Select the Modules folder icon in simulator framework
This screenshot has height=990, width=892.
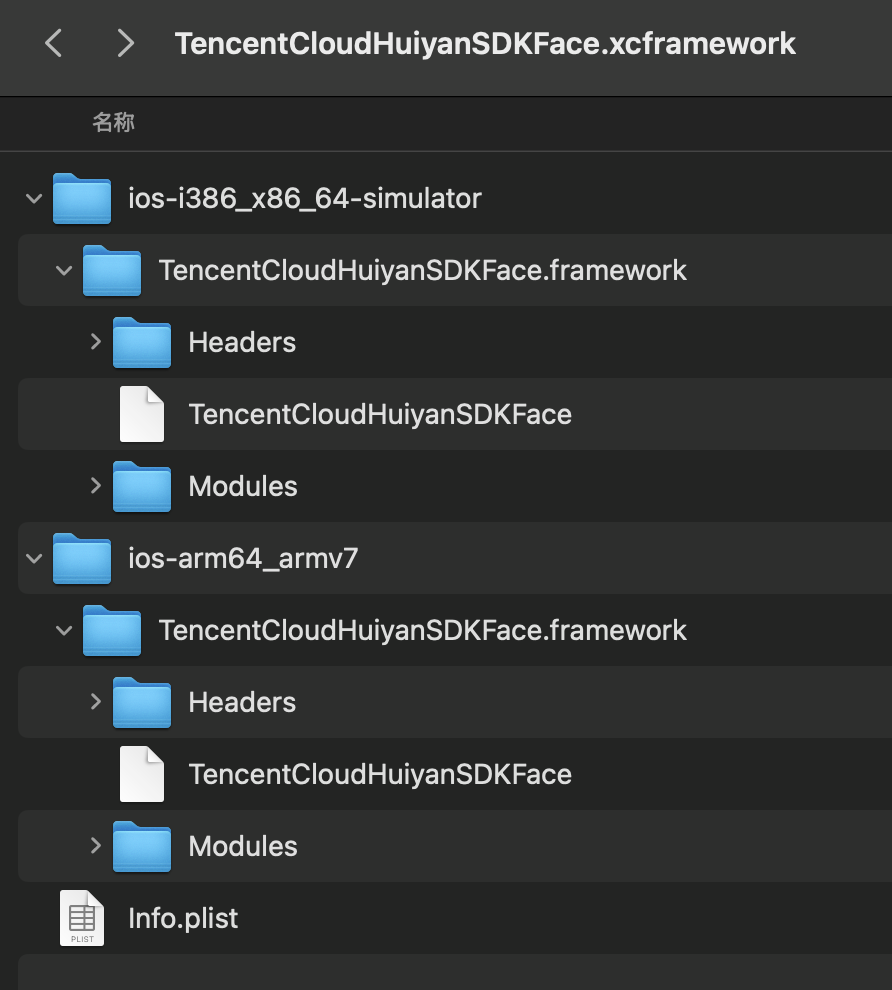point(142,486)
